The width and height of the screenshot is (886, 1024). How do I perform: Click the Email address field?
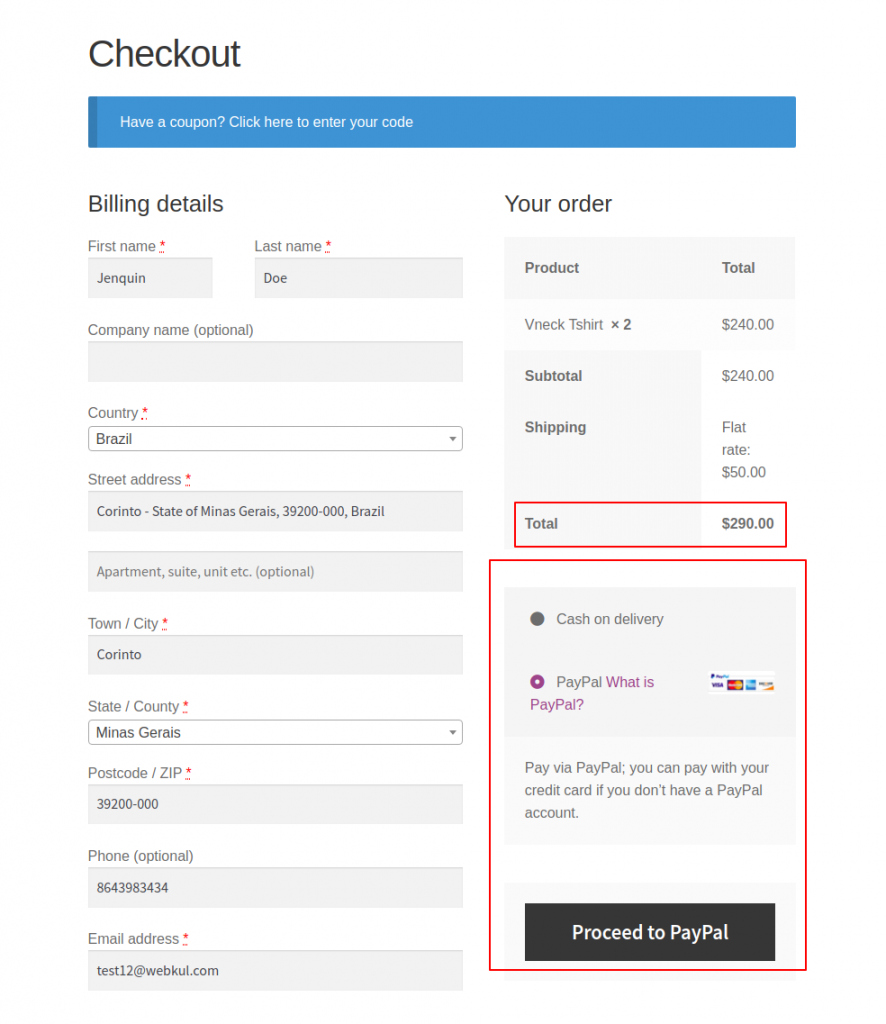(275, 970)
